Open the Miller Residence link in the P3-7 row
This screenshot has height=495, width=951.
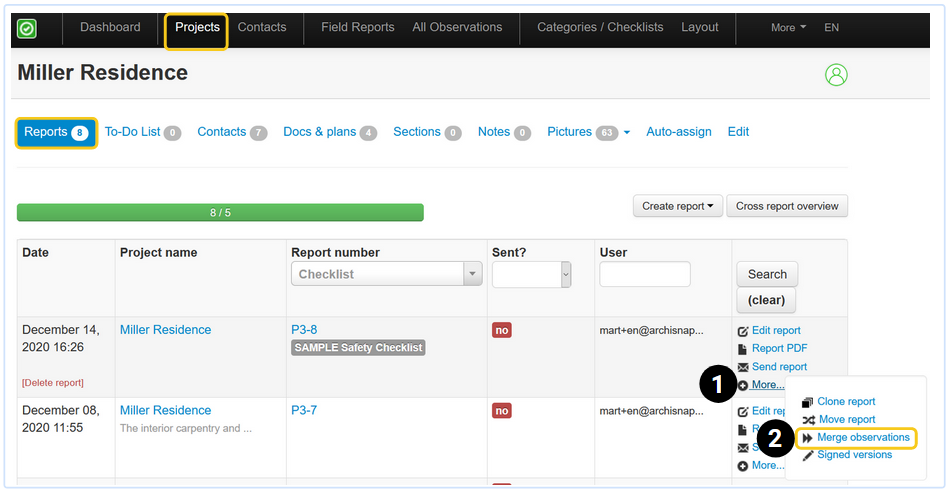(x=166, y=411)
